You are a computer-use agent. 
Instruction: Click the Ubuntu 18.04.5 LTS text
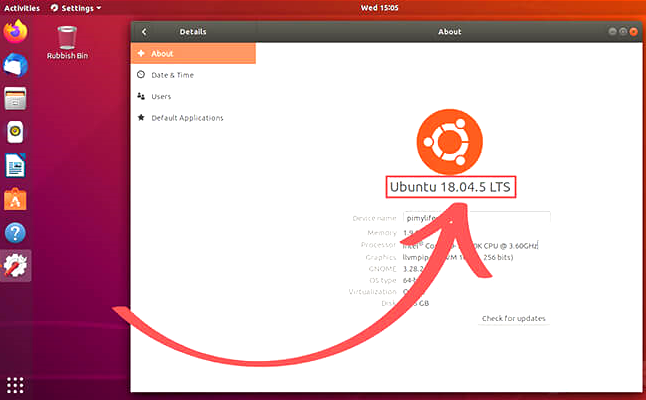tap(450, 187)
